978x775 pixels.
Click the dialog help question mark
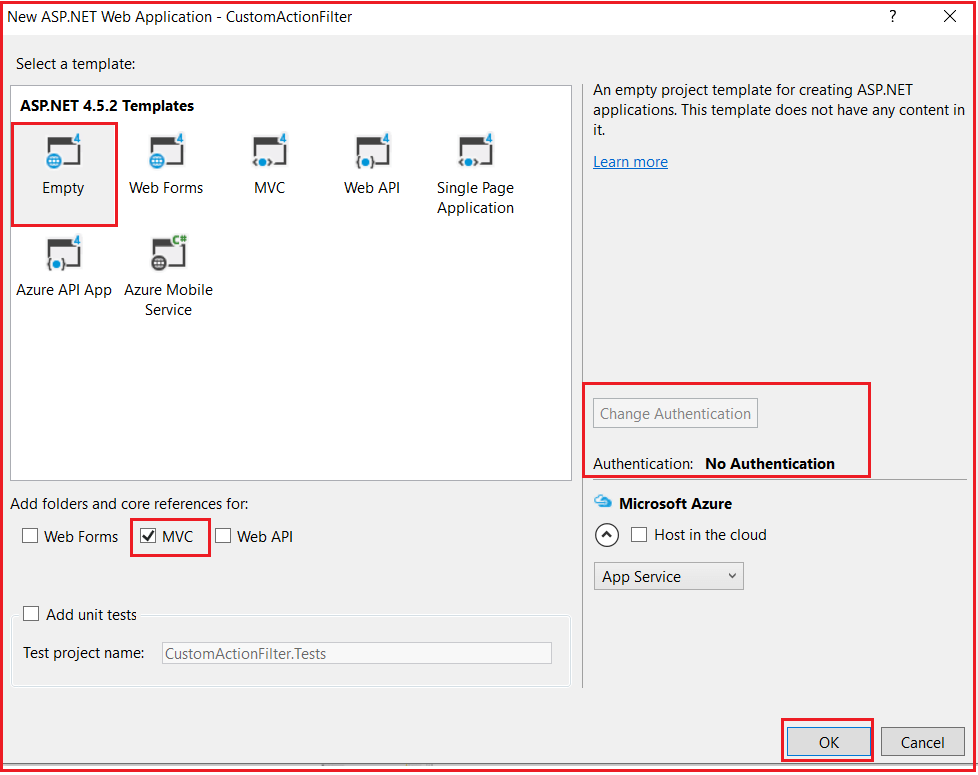892,16
